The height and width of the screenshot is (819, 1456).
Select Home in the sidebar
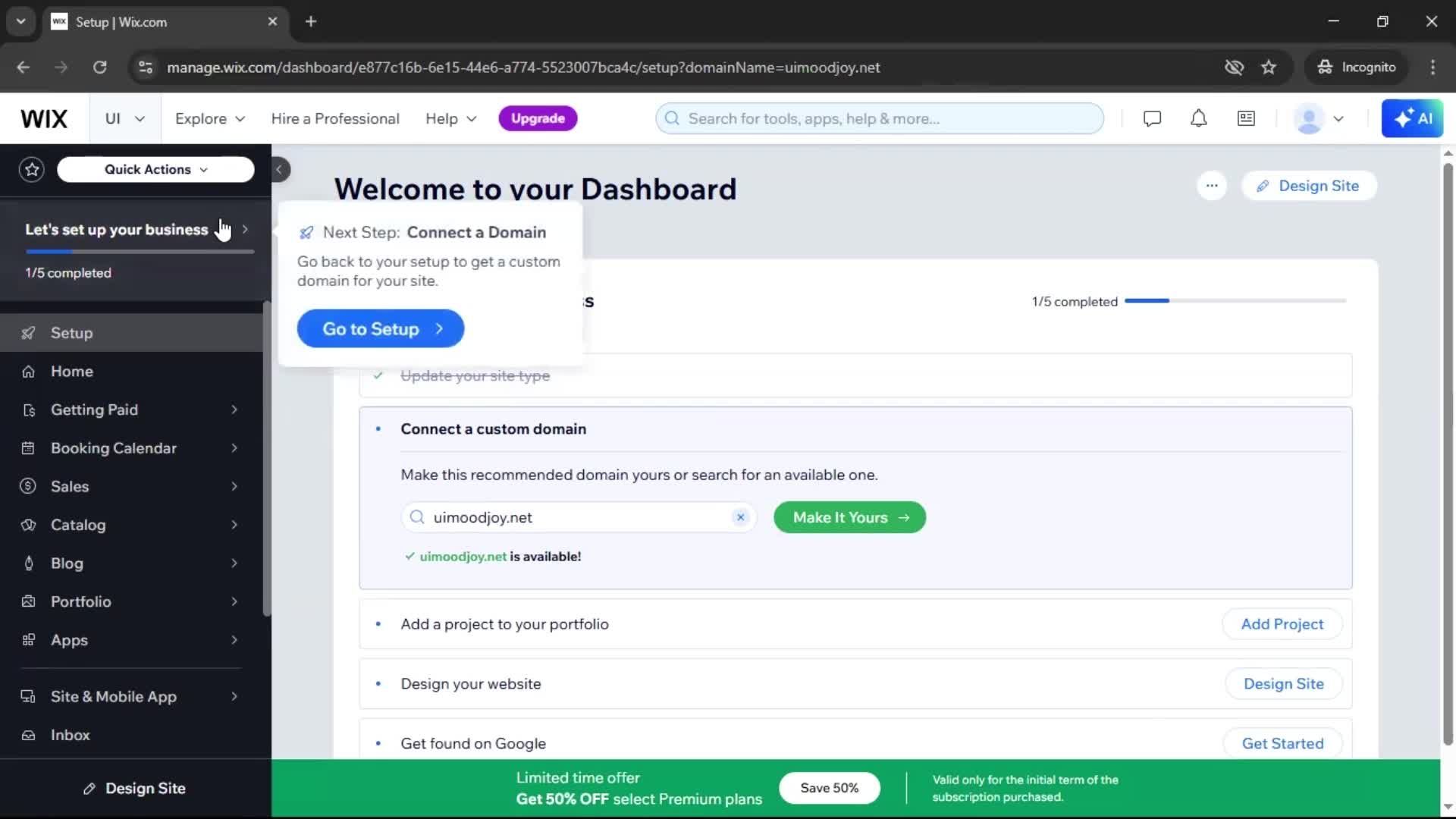[131, 372]
